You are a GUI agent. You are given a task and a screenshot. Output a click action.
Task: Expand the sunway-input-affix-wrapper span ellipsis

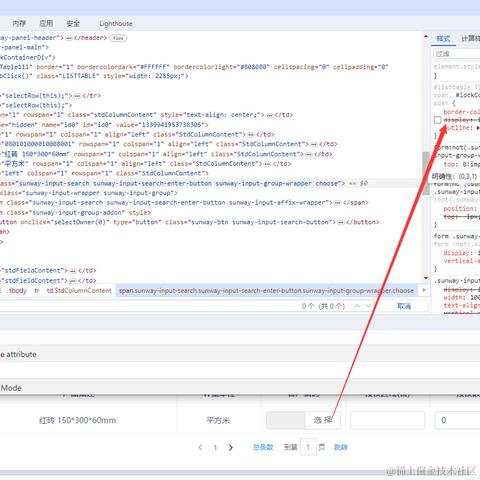tap(337, 203)
